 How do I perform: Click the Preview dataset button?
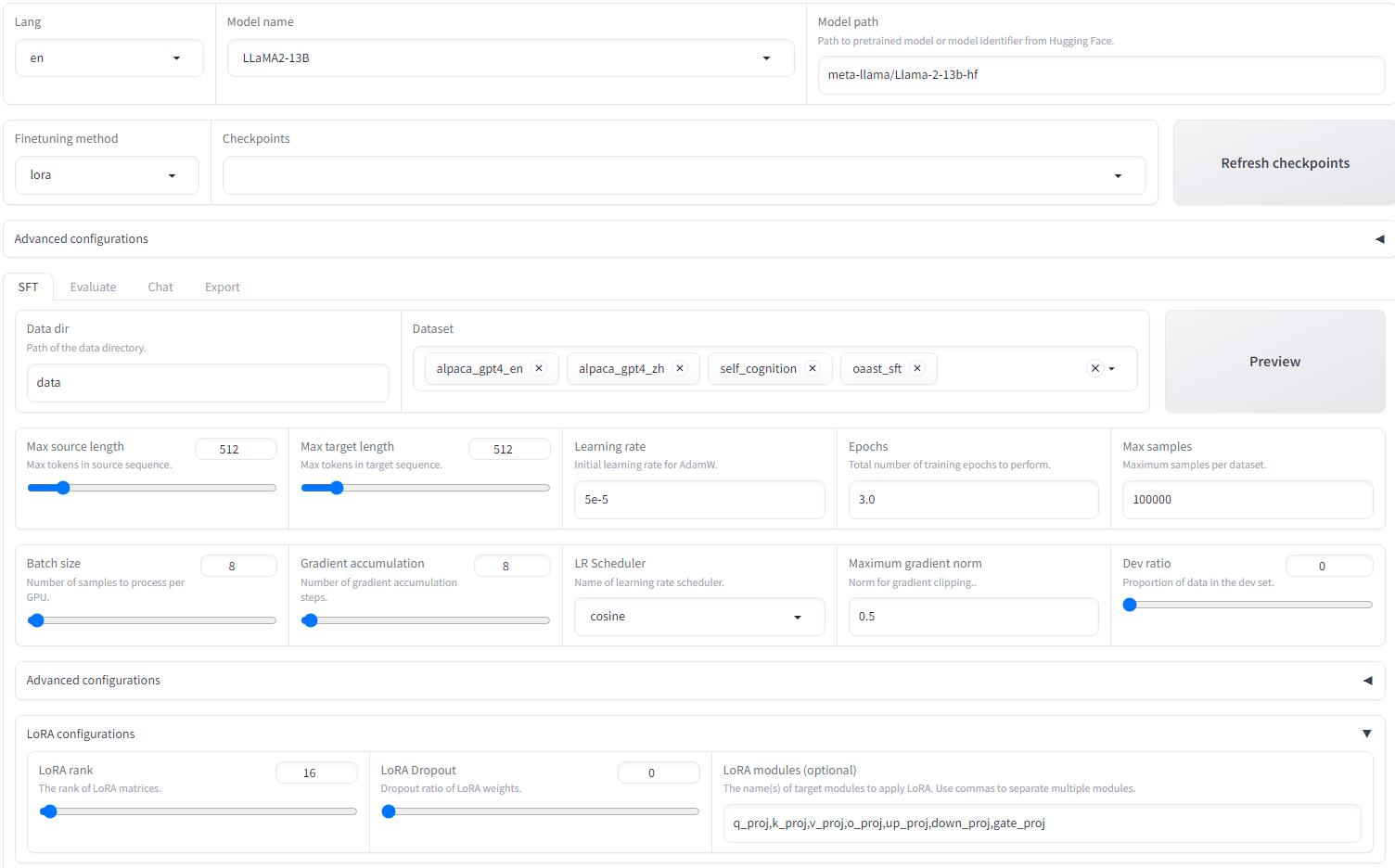click(x=1274, y=362)
